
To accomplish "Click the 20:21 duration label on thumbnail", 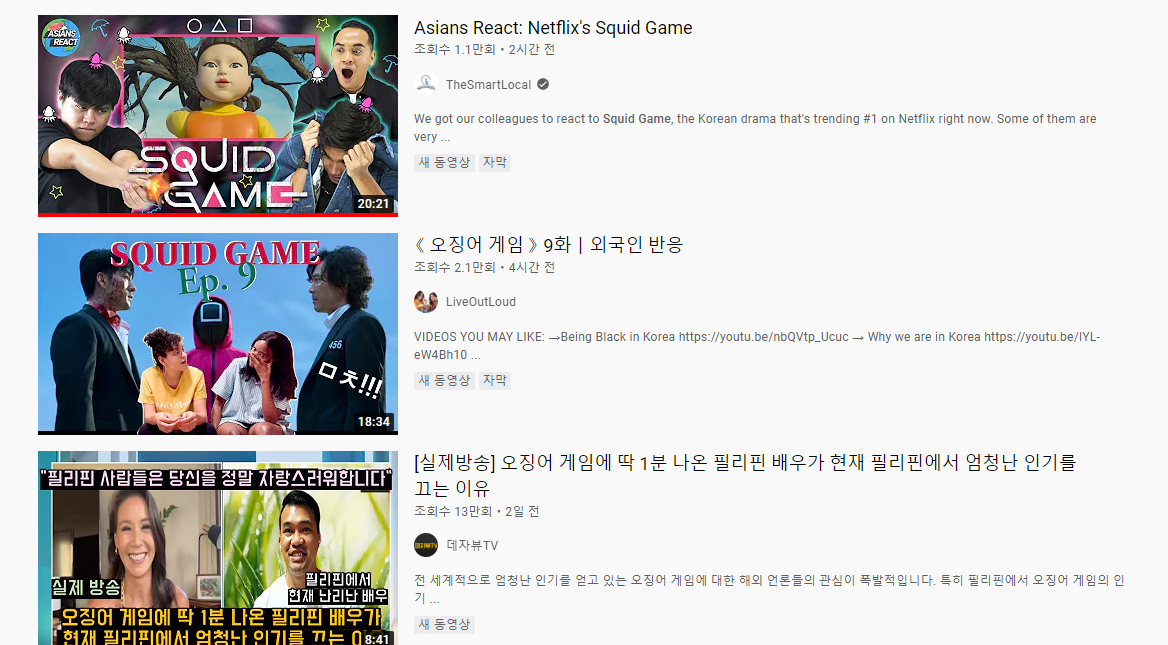I will 373,203.
